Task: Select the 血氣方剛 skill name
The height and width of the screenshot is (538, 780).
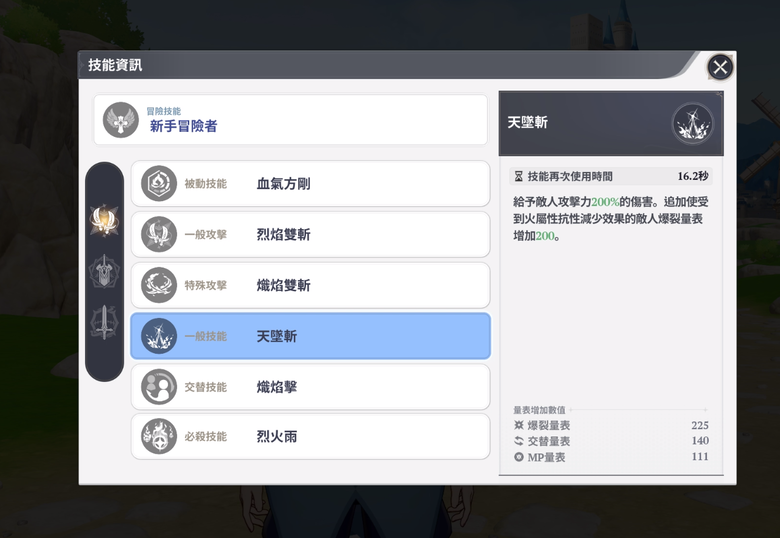Action: (284, 183)
